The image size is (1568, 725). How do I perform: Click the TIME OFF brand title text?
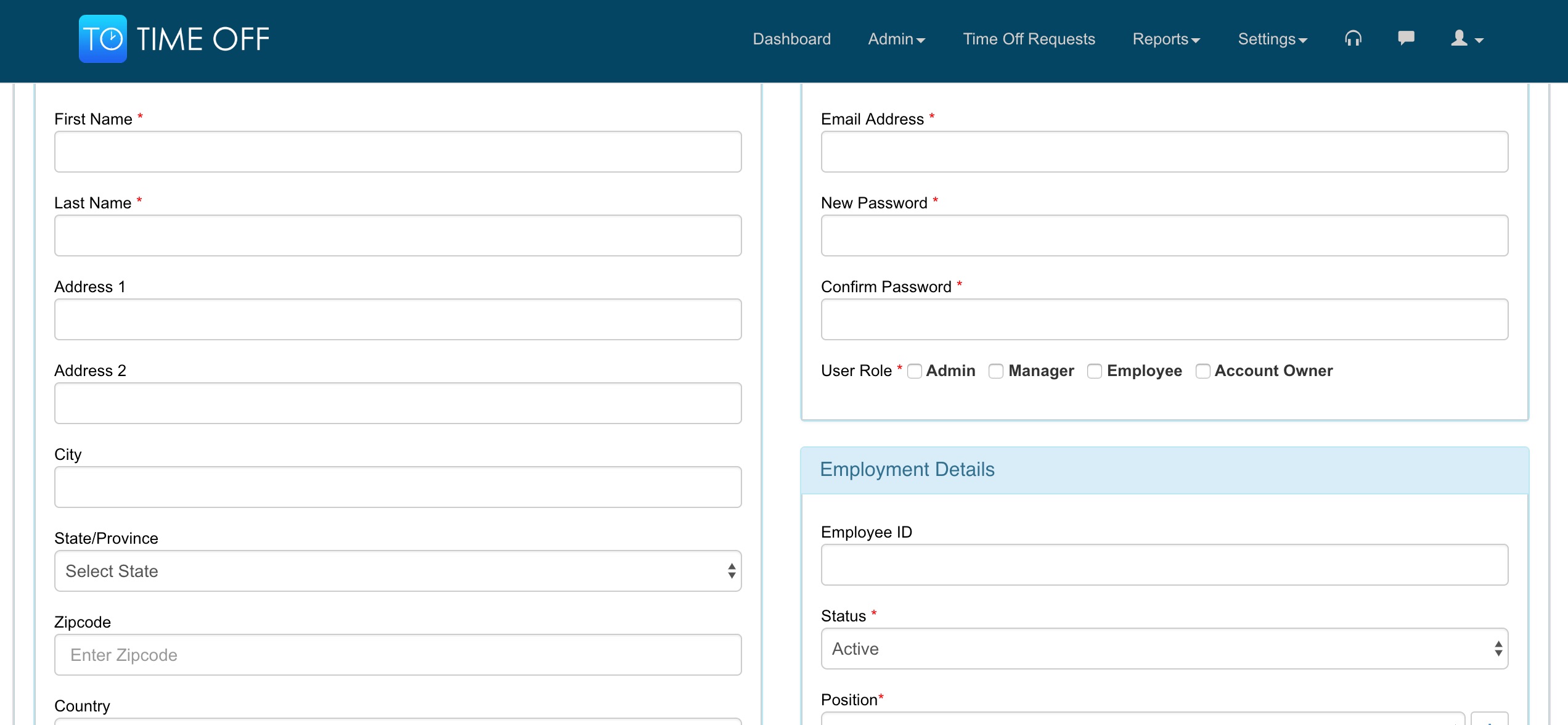tap(203, 39)
